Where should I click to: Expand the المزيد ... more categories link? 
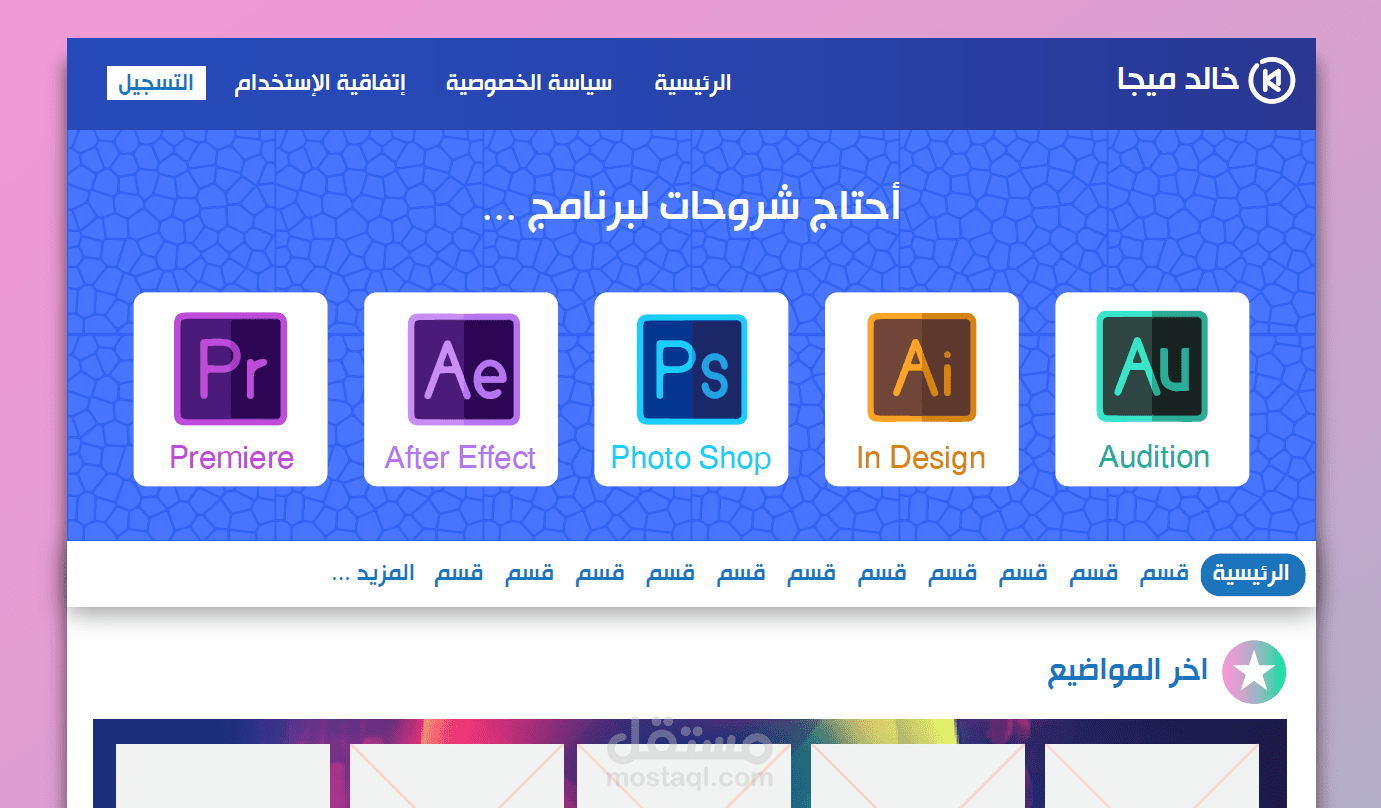pos(373,574)
